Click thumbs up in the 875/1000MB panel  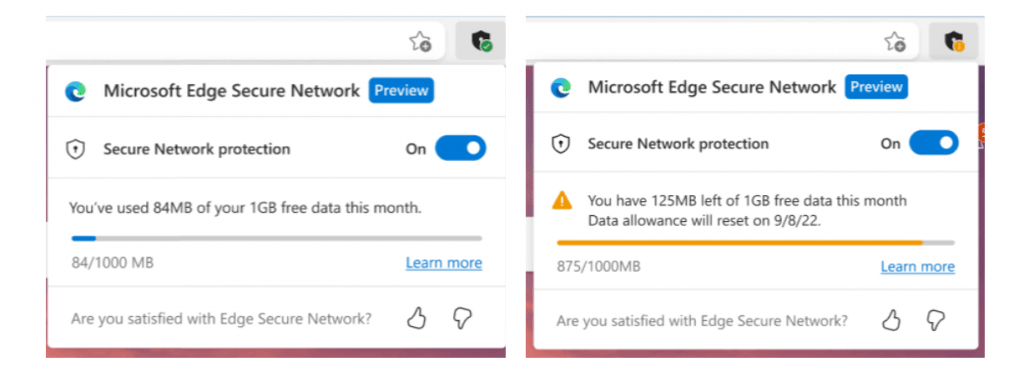pyautogui.click(x=891, y=320)
